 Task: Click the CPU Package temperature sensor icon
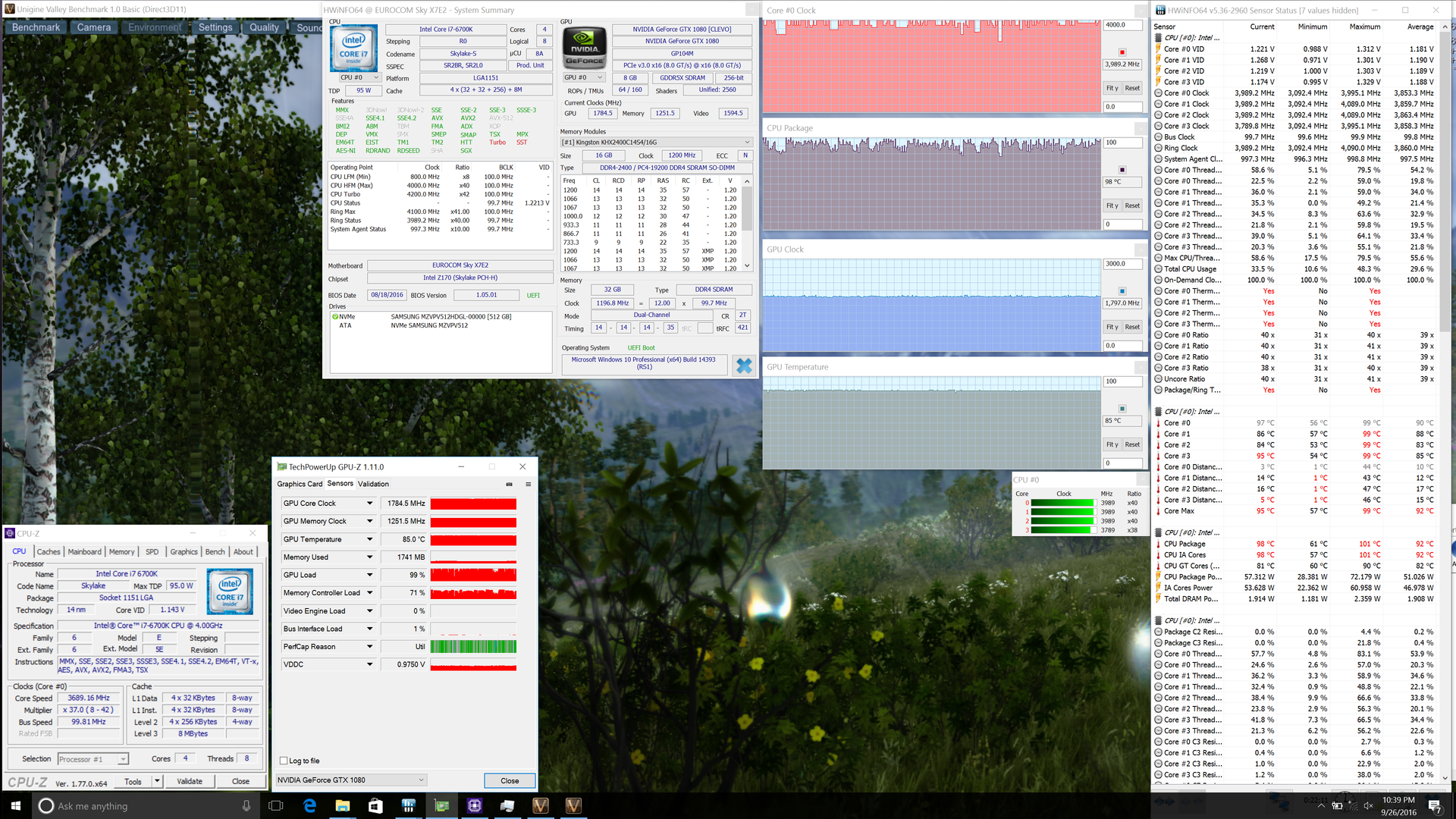[1158, 544]
